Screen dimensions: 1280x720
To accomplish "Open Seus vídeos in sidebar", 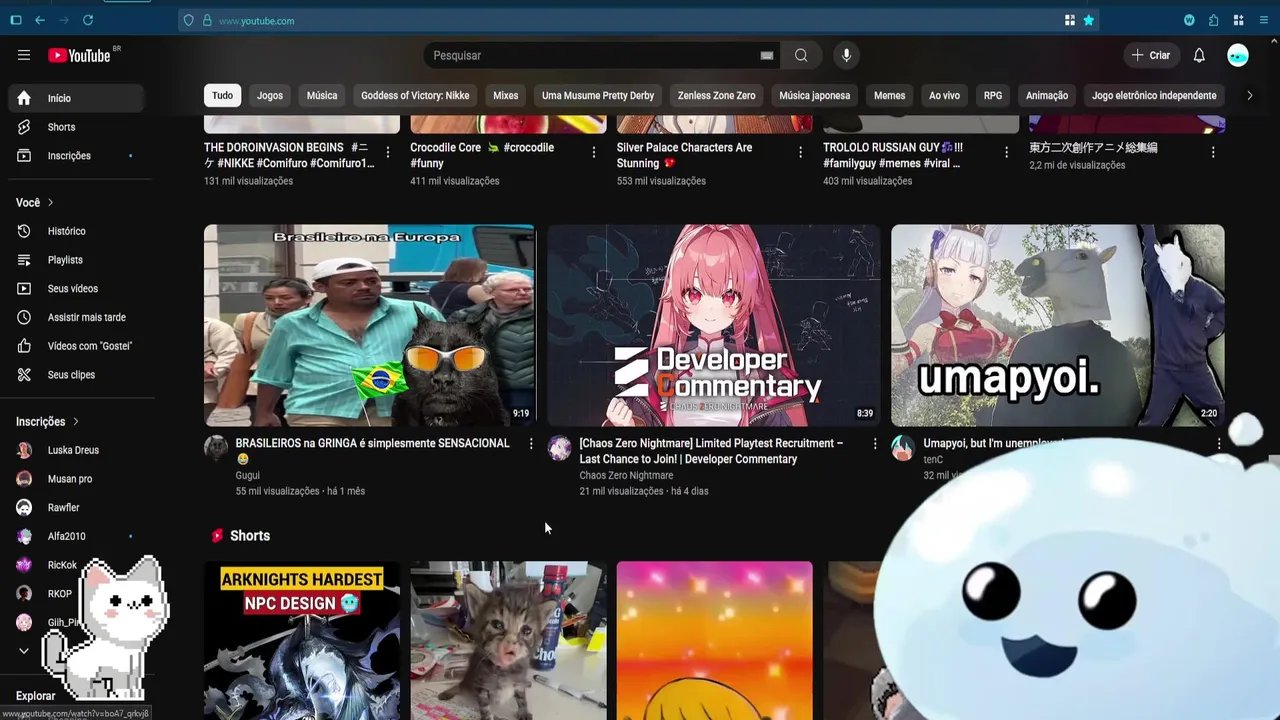I will click(76, 289).
